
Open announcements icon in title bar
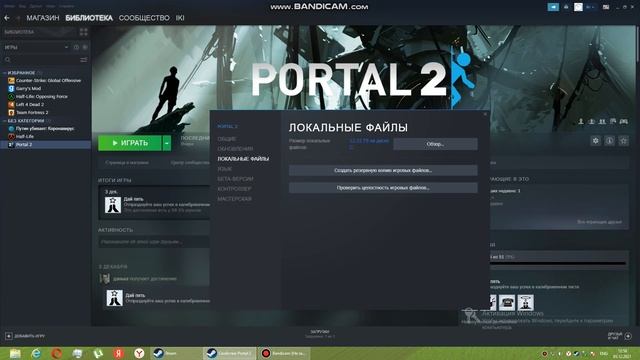553,7
